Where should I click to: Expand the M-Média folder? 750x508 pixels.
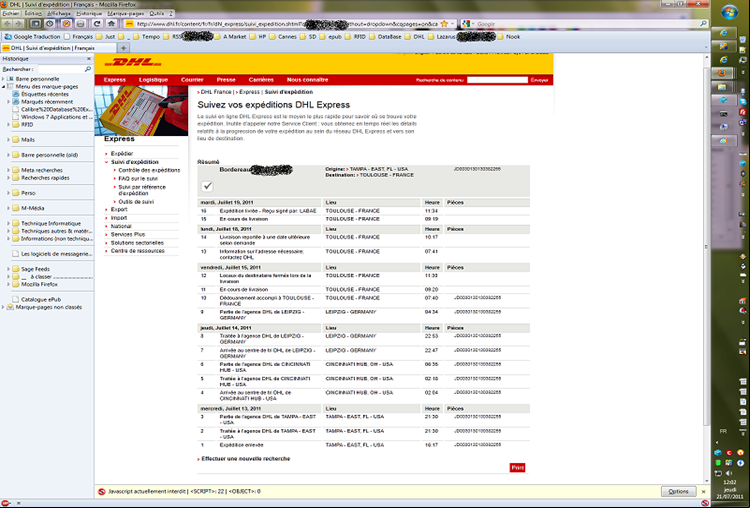(8, 208)
